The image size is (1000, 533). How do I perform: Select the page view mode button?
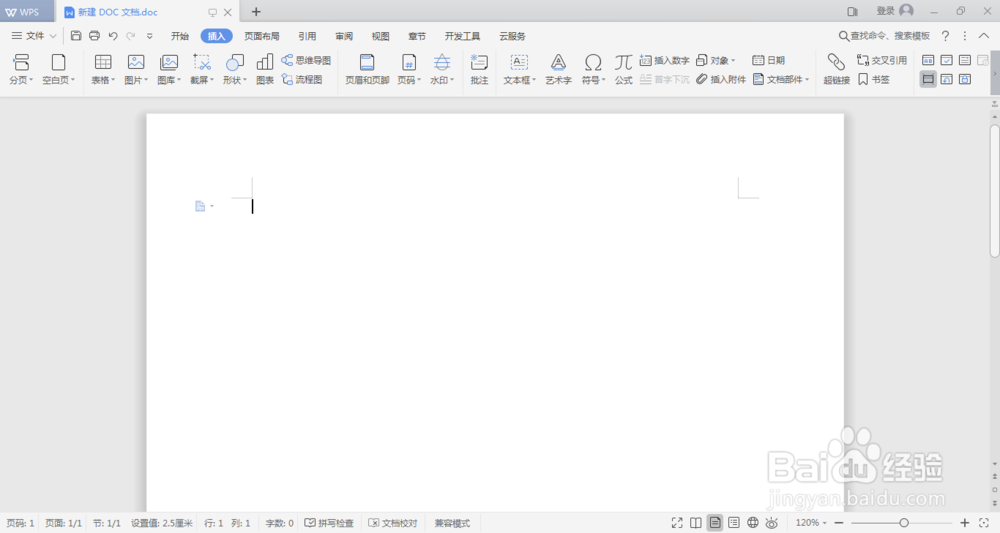click(715, 523)
